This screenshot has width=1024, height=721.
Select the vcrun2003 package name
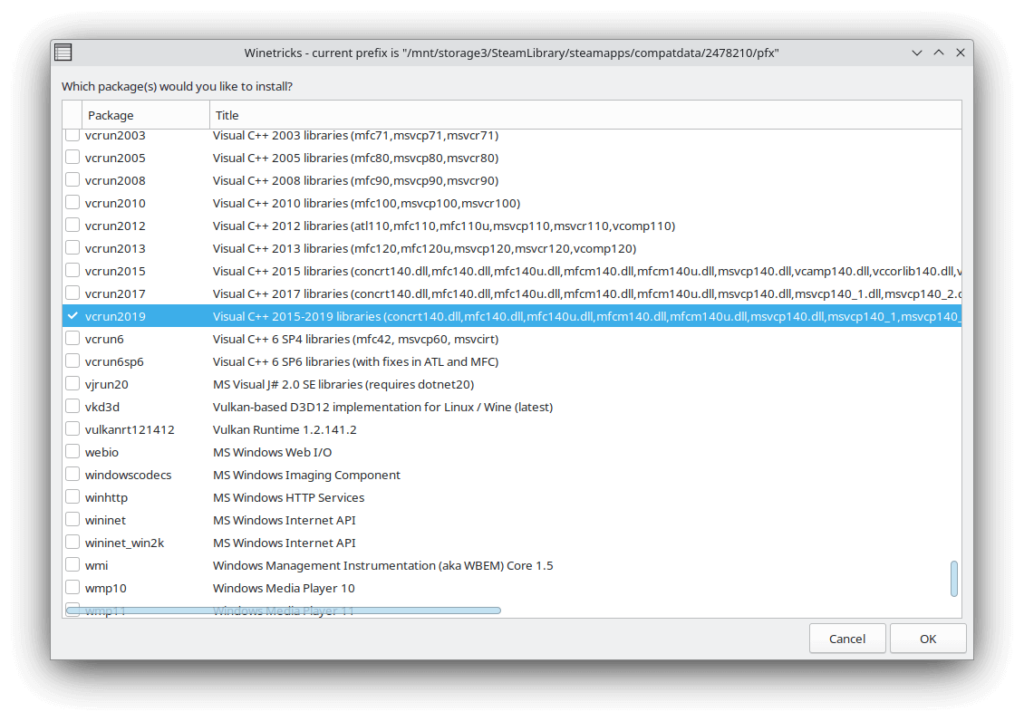(115, 135)
